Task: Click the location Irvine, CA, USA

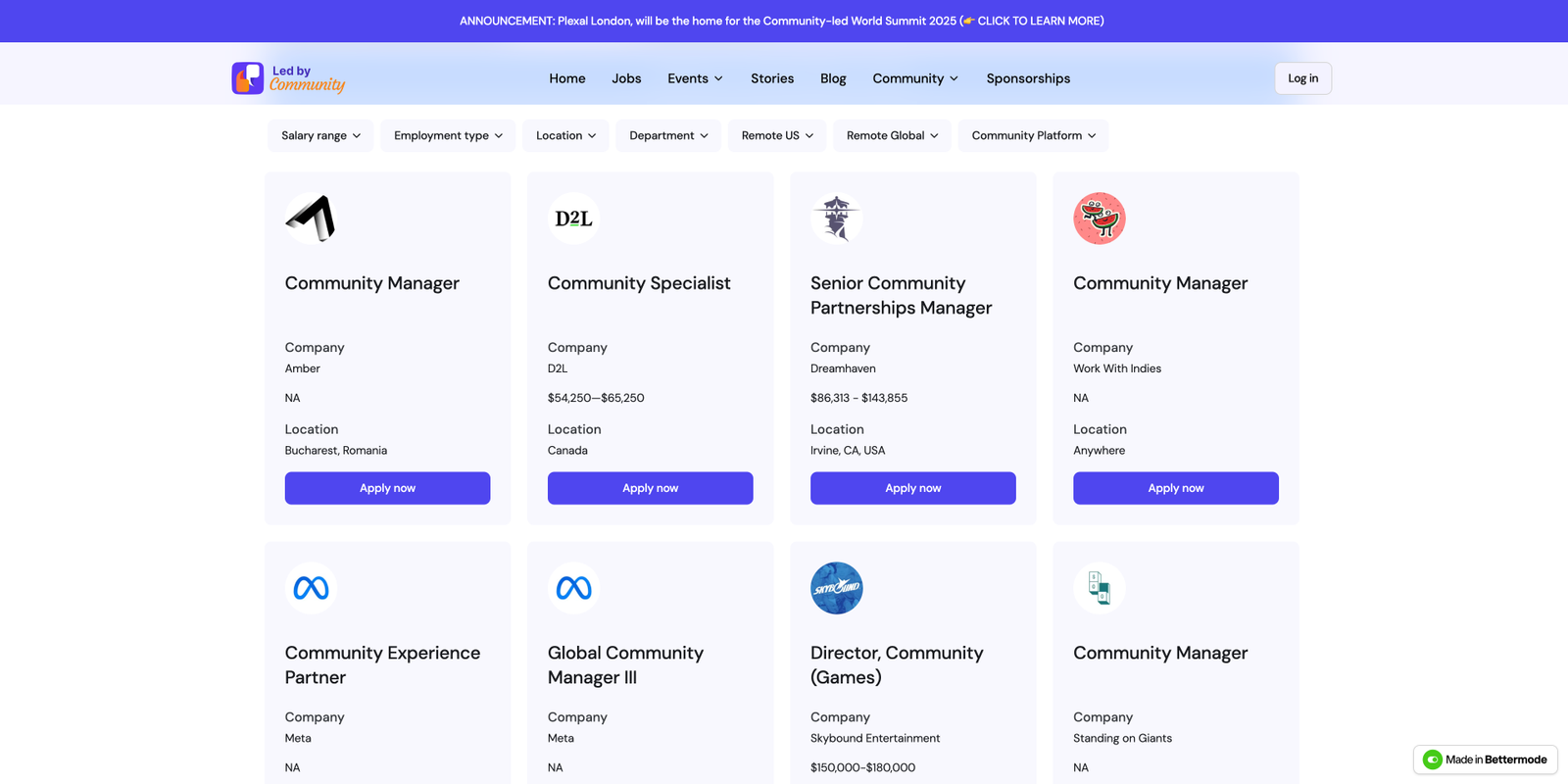Action: point(848,451)
